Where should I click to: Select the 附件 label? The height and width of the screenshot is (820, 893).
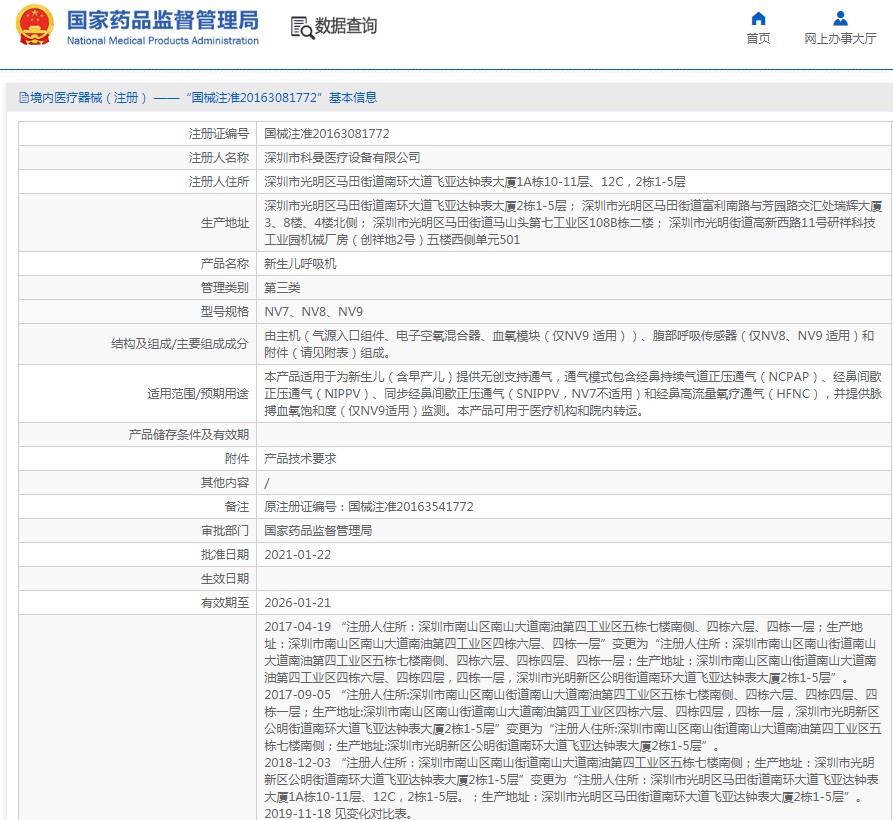pyautogui.click(x=237, y=458)
